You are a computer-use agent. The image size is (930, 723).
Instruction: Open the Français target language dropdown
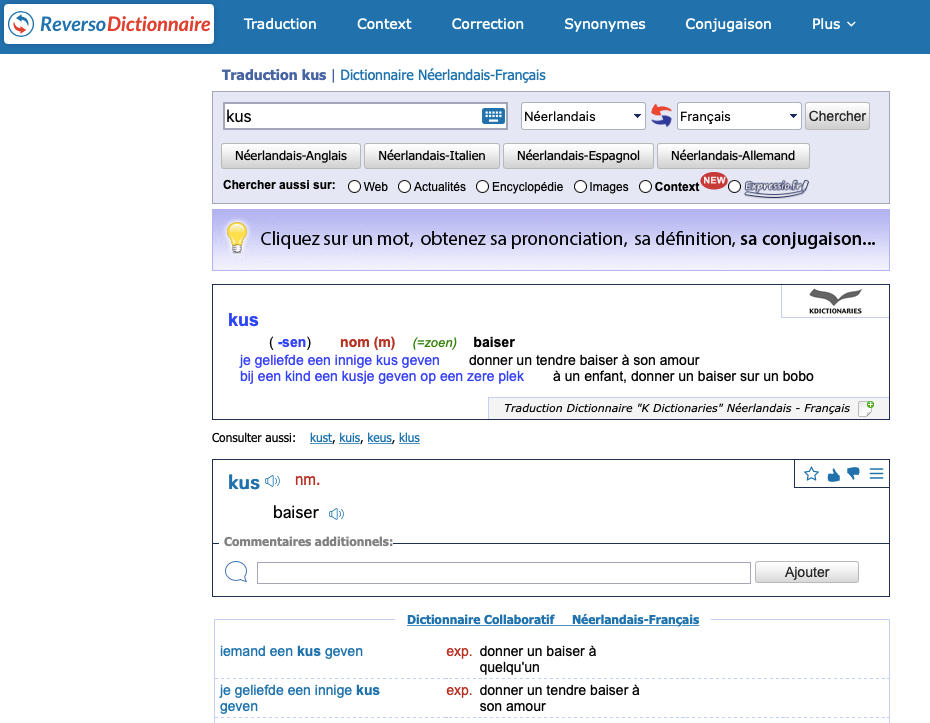click(x=739, y=116)
